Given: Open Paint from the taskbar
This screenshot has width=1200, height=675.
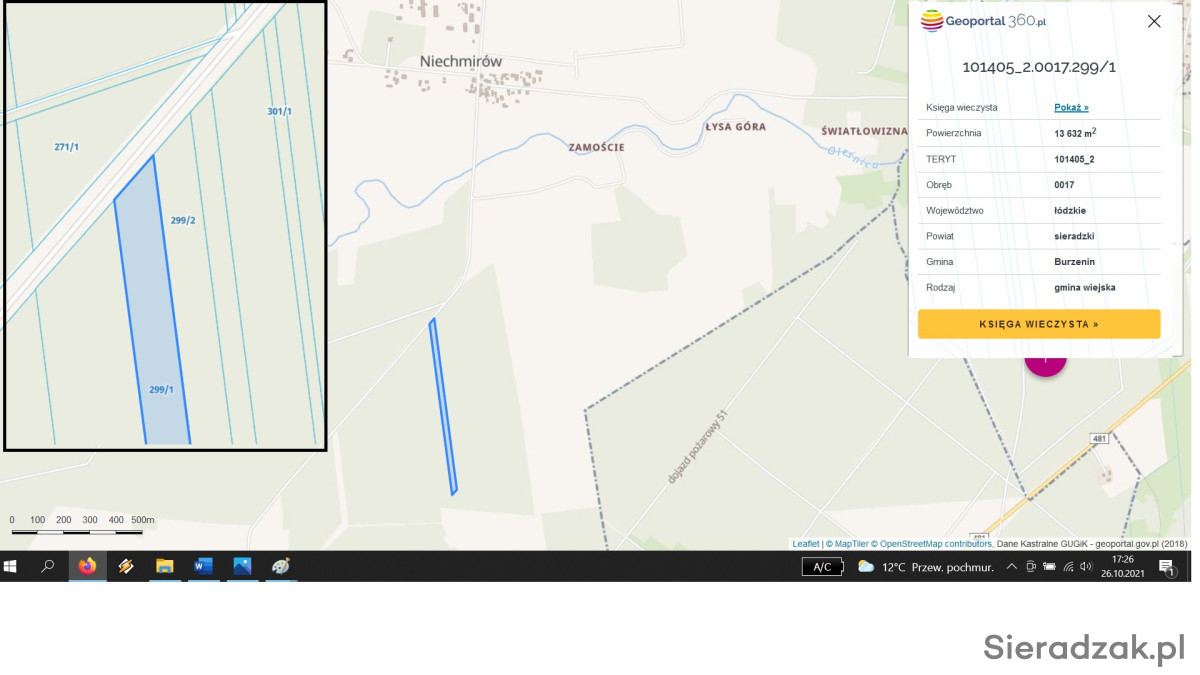Looking at the screenshot, I should point(281,566).
